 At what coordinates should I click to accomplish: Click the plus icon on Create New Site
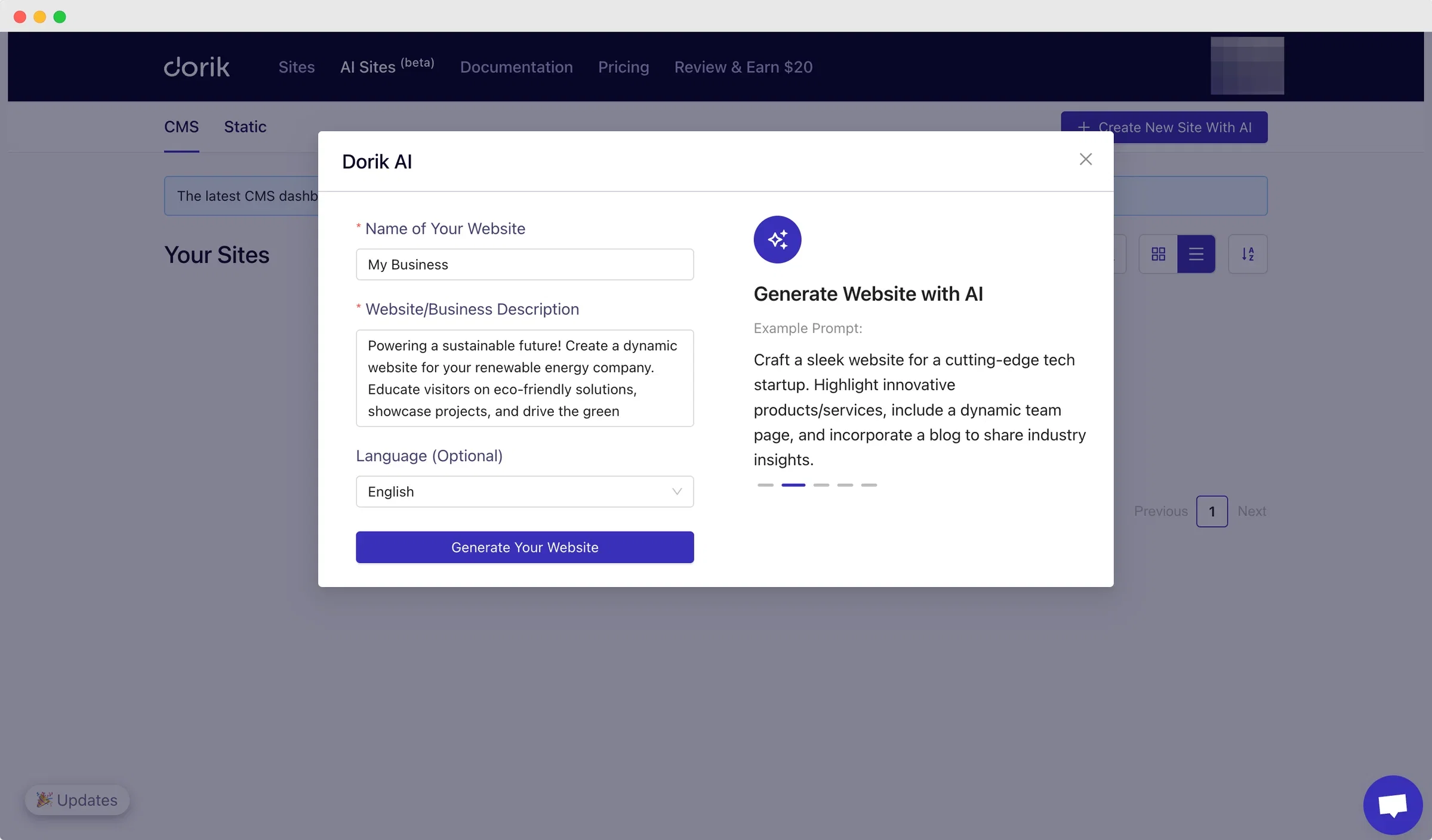pyautogui.click(x=1083, y=127)
